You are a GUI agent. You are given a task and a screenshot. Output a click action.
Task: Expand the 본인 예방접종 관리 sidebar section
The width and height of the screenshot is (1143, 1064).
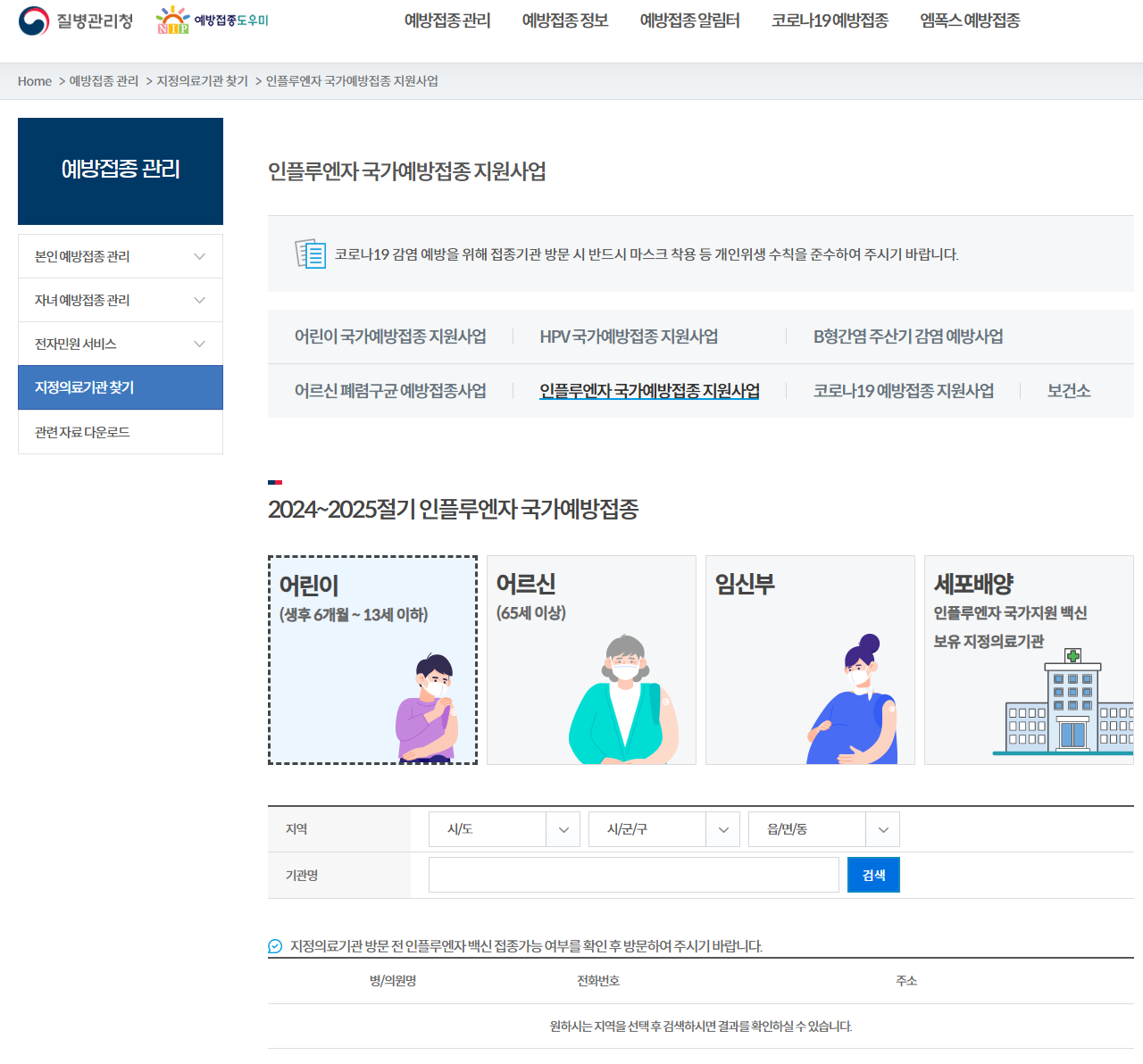tap(120, 256)
